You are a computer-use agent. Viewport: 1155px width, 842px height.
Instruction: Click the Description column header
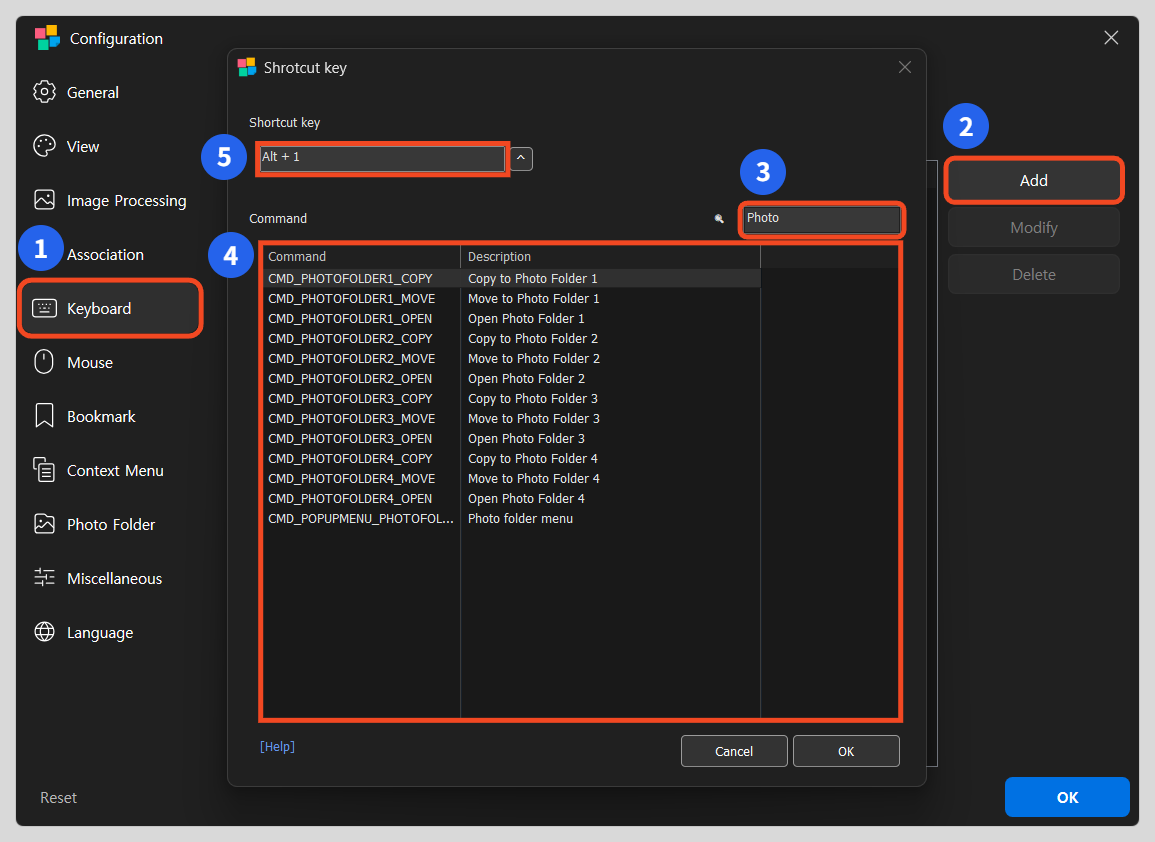(x=610, y=256)
